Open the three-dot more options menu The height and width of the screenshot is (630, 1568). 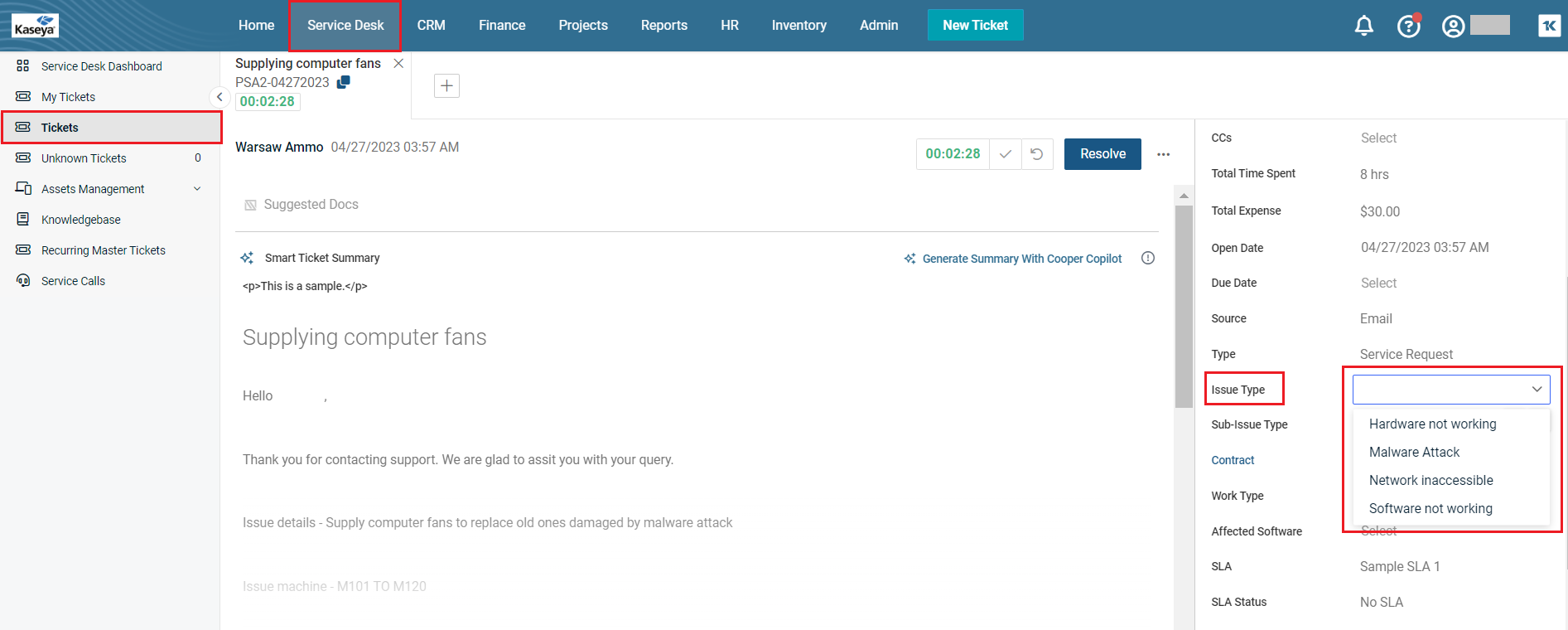1164,154
